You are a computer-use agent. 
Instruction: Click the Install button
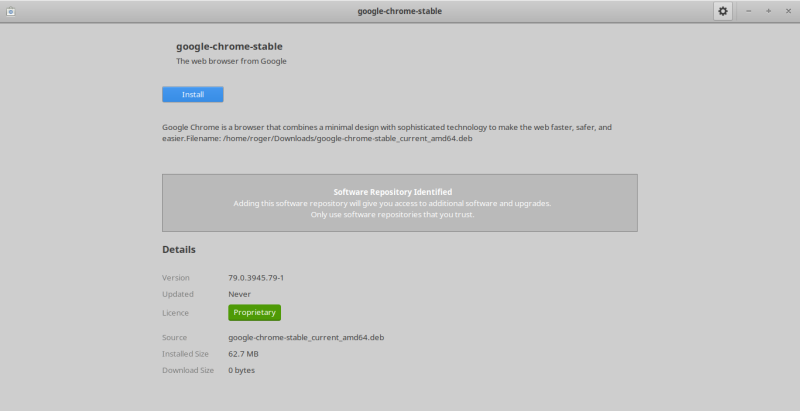[192, 94]
